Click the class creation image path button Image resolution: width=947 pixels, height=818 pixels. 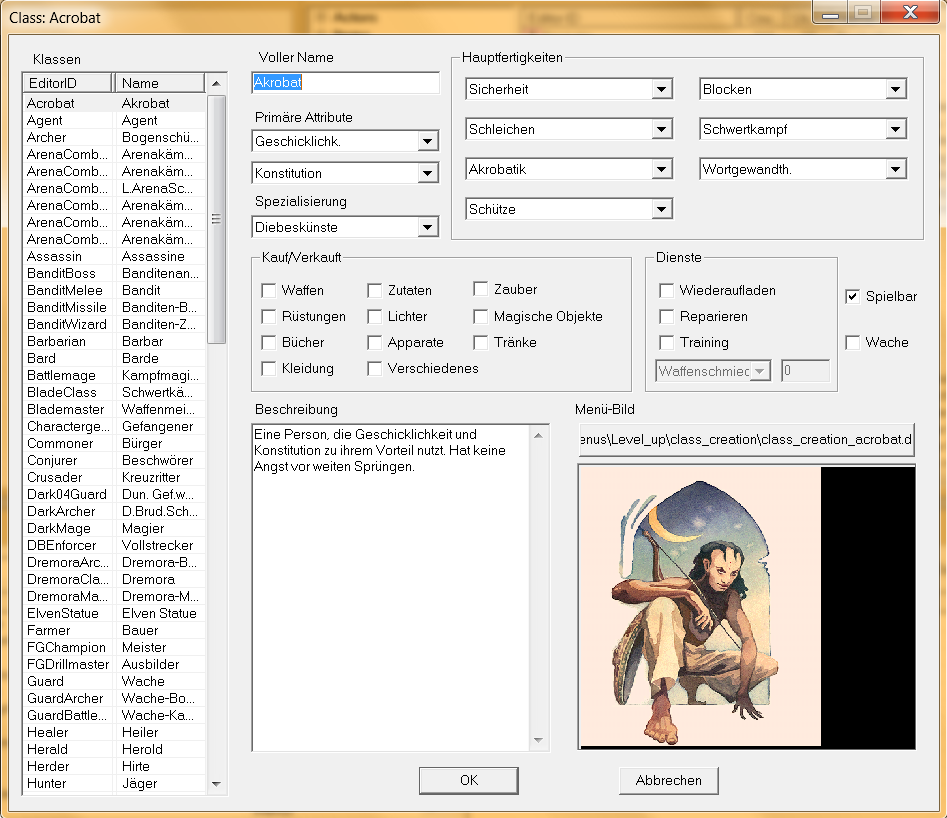click(x=746, y=439)
